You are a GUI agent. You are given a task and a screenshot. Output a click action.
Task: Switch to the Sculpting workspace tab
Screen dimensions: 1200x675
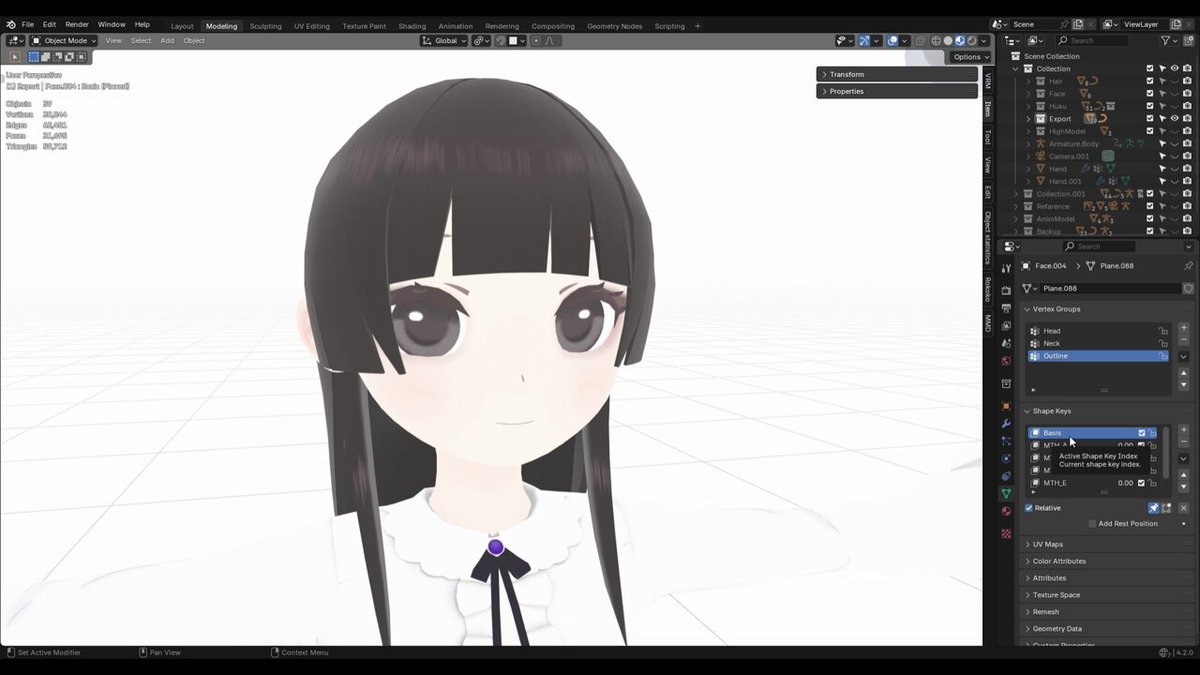tap(265, 26)
